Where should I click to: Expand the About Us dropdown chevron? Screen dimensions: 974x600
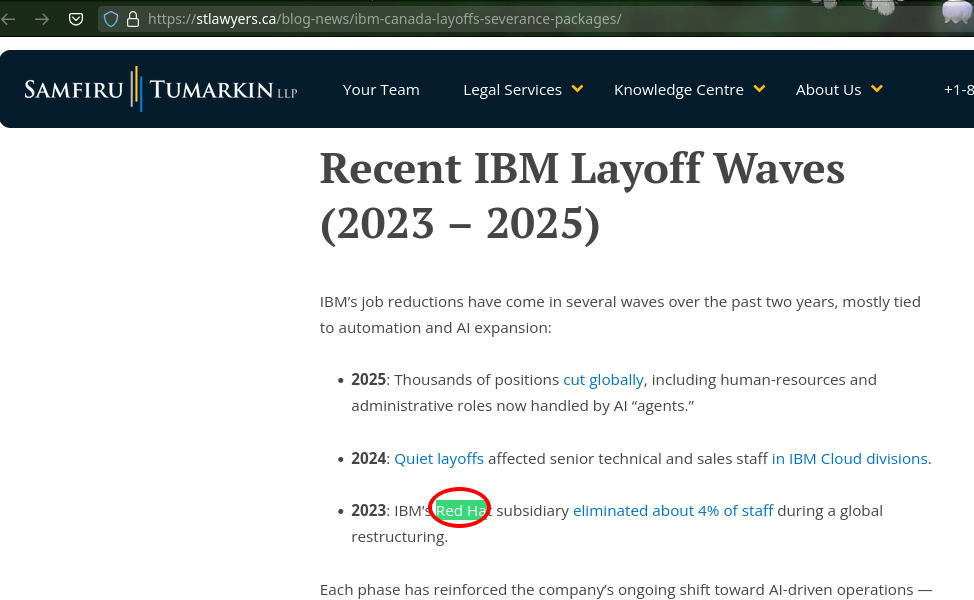(x=877, y=89)
